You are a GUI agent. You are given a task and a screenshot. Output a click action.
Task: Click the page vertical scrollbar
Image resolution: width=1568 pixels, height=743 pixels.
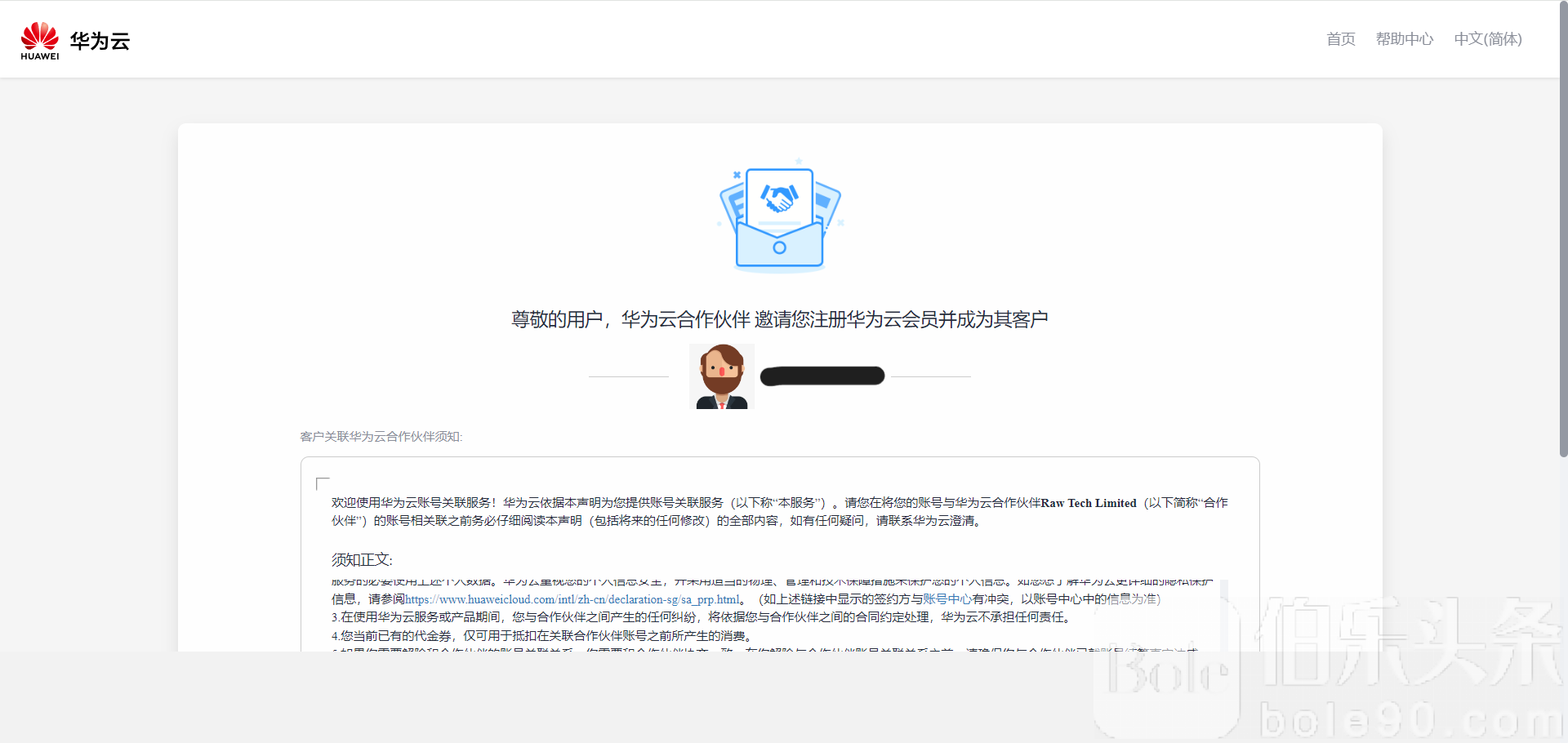point(1563,229)
